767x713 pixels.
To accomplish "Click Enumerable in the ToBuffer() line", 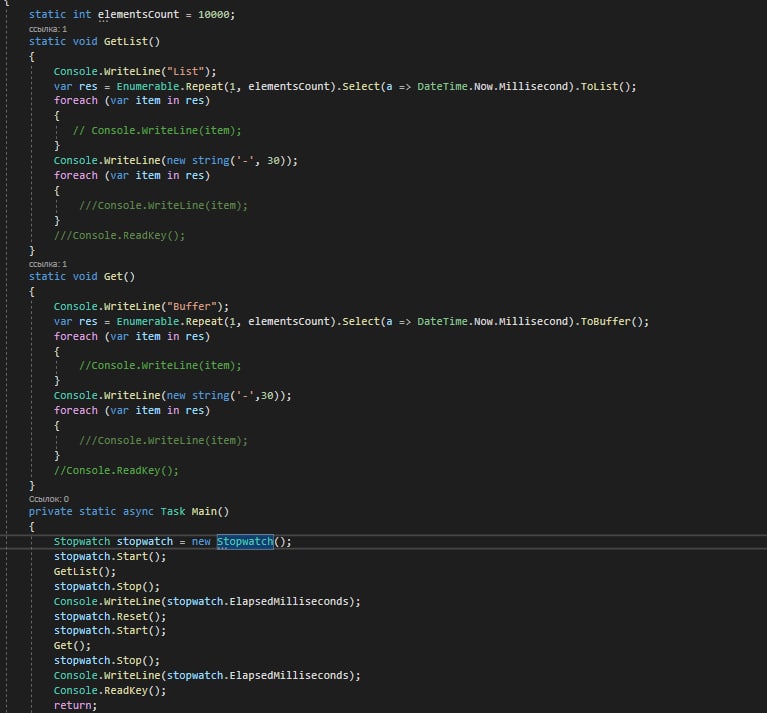I will point(148,322).
